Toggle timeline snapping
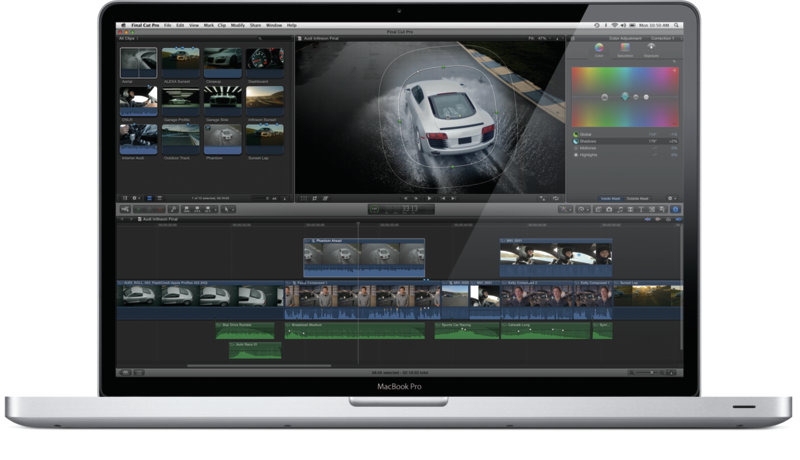 click(679, 219)
